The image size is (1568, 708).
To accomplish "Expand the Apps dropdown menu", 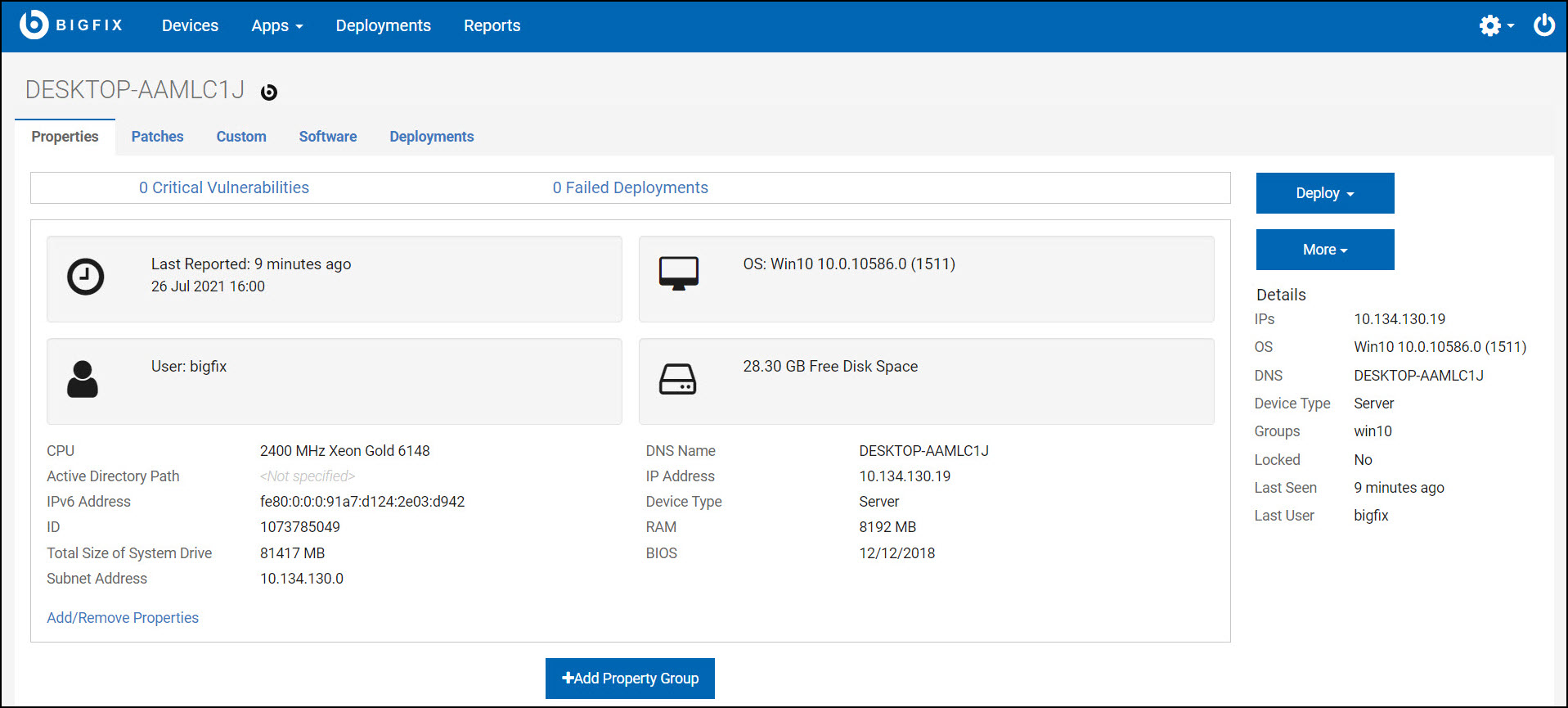I will pos(276,25).
